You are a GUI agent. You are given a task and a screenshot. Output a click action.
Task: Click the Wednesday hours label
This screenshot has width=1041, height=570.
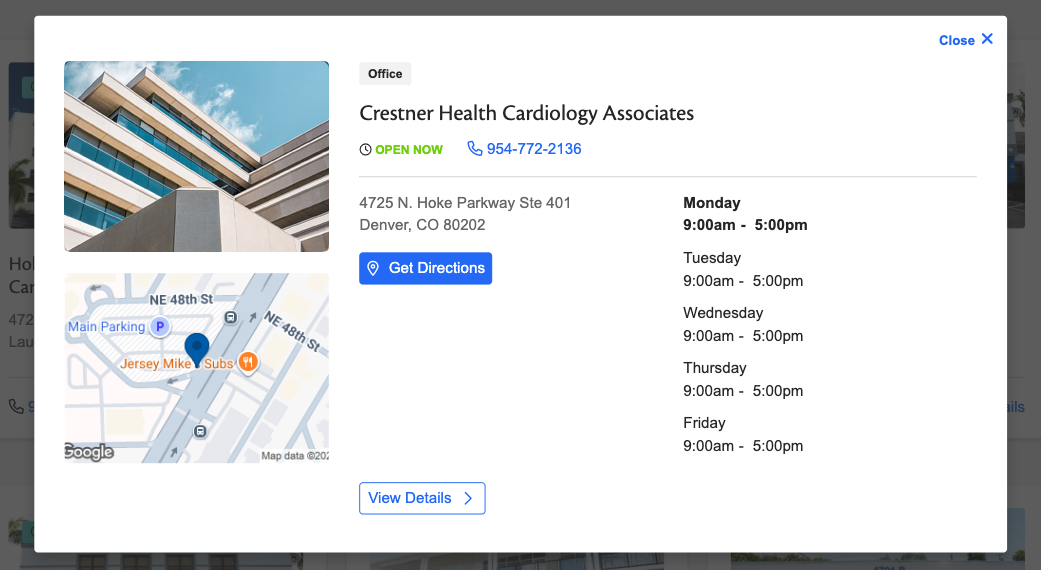pyautogui.click(x=723, y=313)
